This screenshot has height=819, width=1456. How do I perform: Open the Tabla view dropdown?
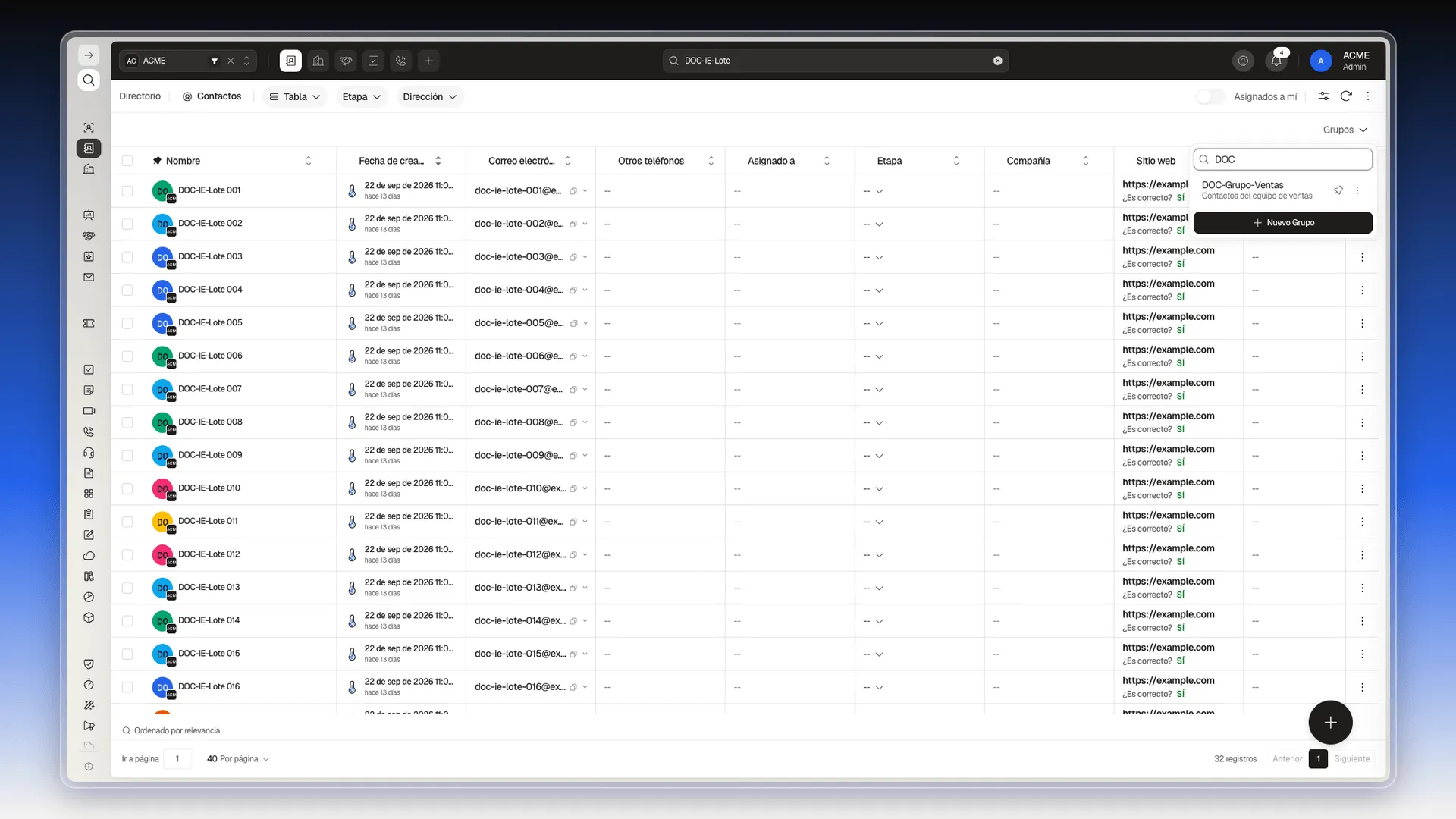(x=295, y=96)
